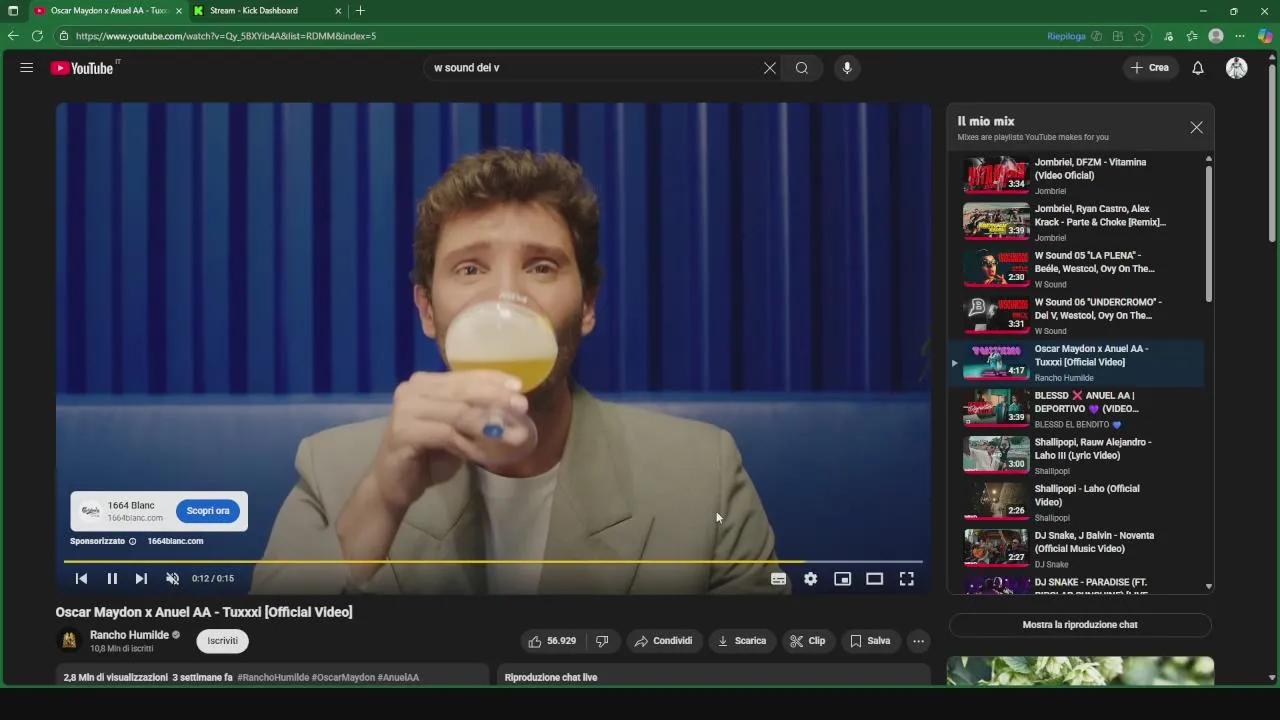The width and height of the screenshot is (1280, 720).
Task: Click the #RanchoHumilde hashtag link
Action: tap(273, 677)
